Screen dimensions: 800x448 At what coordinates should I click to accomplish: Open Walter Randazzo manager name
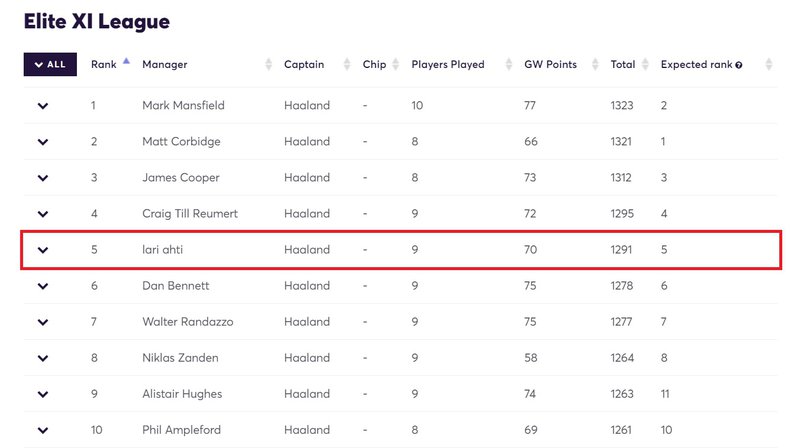187,322
